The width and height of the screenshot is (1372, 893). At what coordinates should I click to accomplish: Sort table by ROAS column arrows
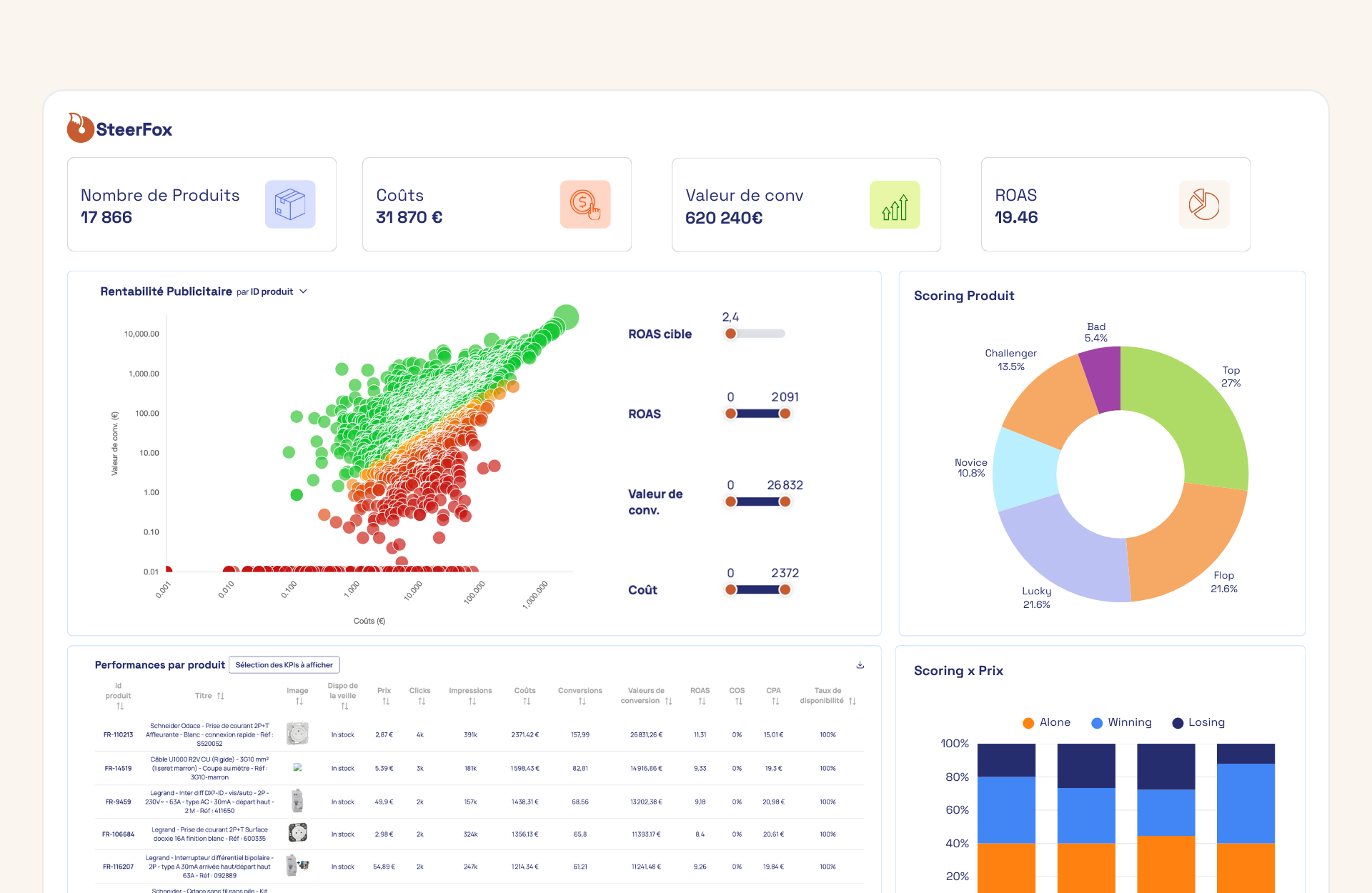(701, 702)
